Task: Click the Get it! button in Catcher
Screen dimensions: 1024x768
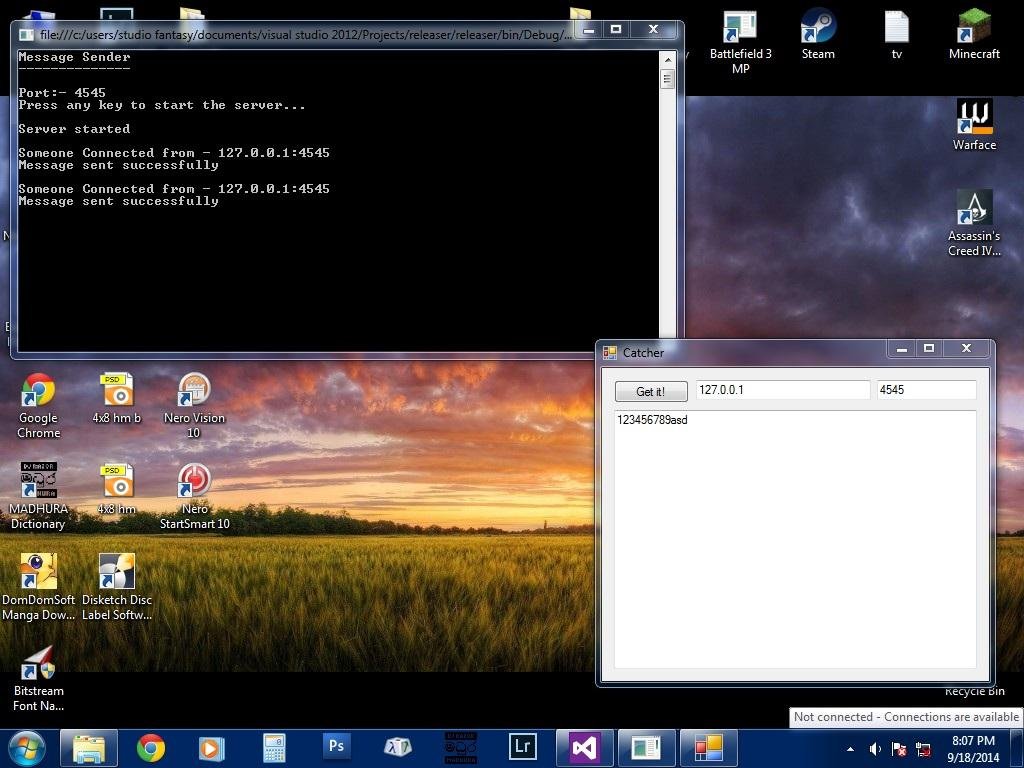Action: (x=650, y=391)
